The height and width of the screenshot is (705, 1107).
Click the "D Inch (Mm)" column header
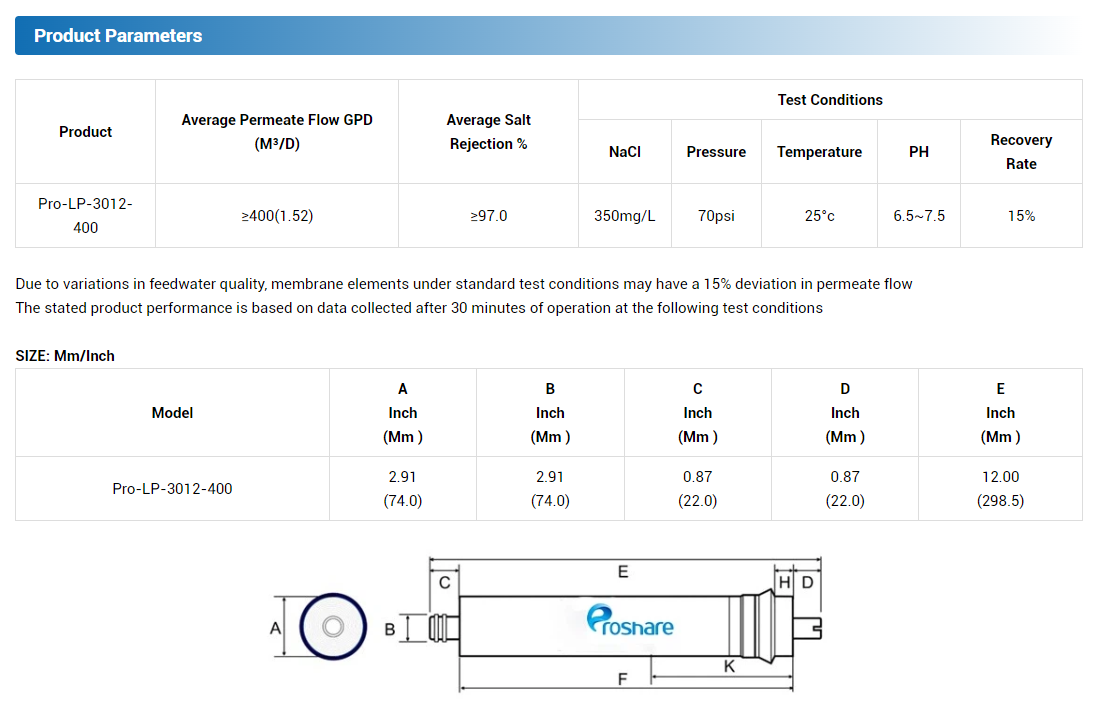click(845, 413)
